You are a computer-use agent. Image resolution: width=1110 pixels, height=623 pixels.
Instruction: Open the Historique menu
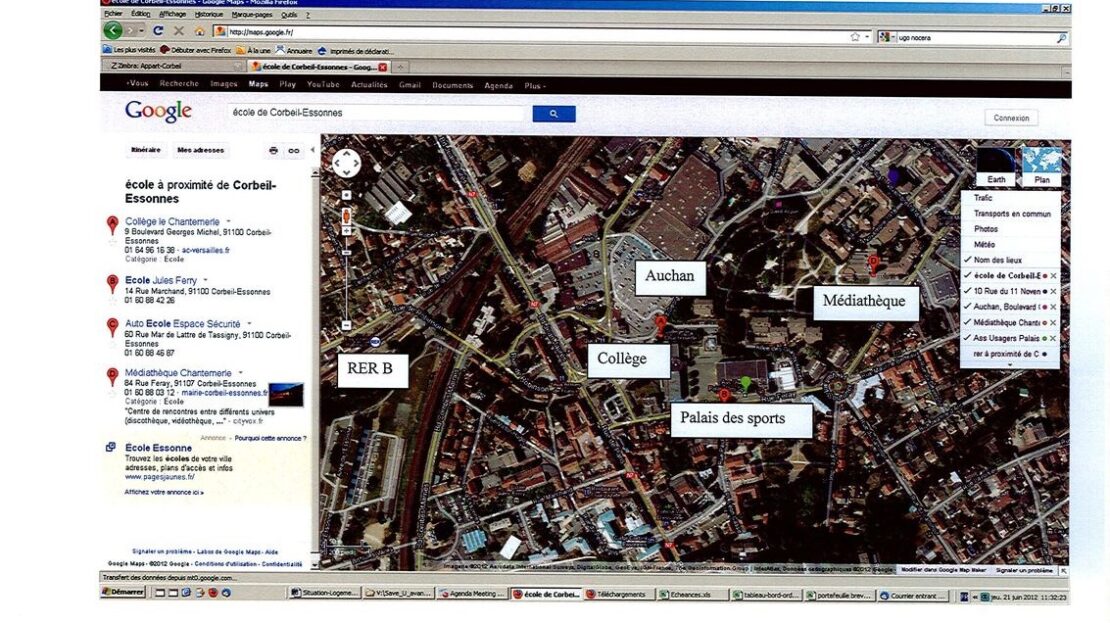[209, 14]
